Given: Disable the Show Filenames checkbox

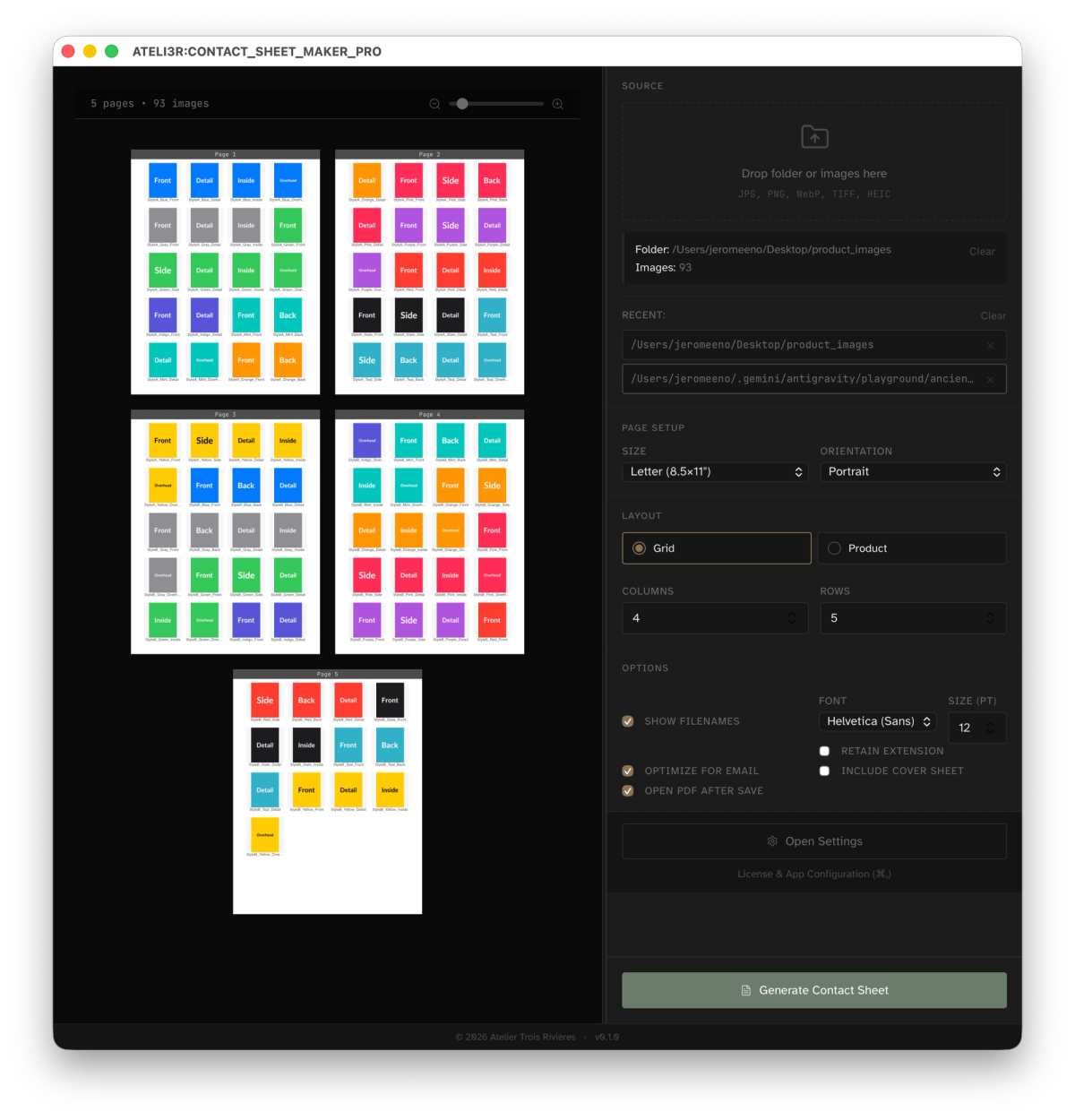Looking at the screenshot, I should click(628, 720).
